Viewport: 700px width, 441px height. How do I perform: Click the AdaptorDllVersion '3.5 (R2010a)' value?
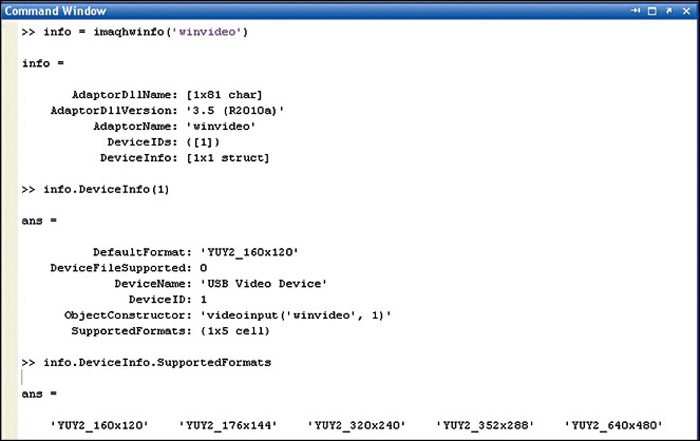pyautogui.click(x=235, y=111)
